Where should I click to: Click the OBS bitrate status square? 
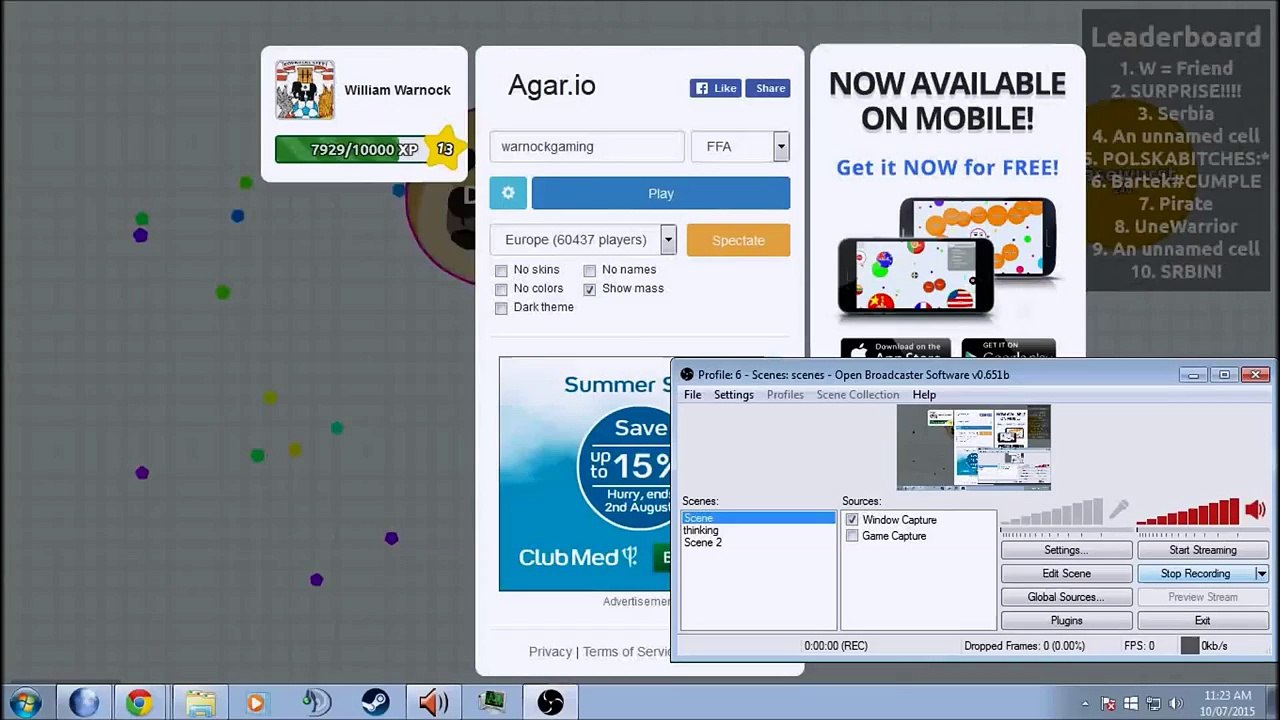pyautogui.click(x=1189, y=646)
